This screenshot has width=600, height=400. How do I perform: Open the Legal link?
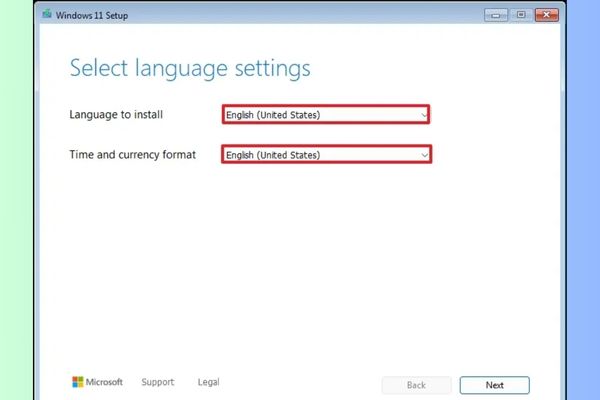(208, 382)
